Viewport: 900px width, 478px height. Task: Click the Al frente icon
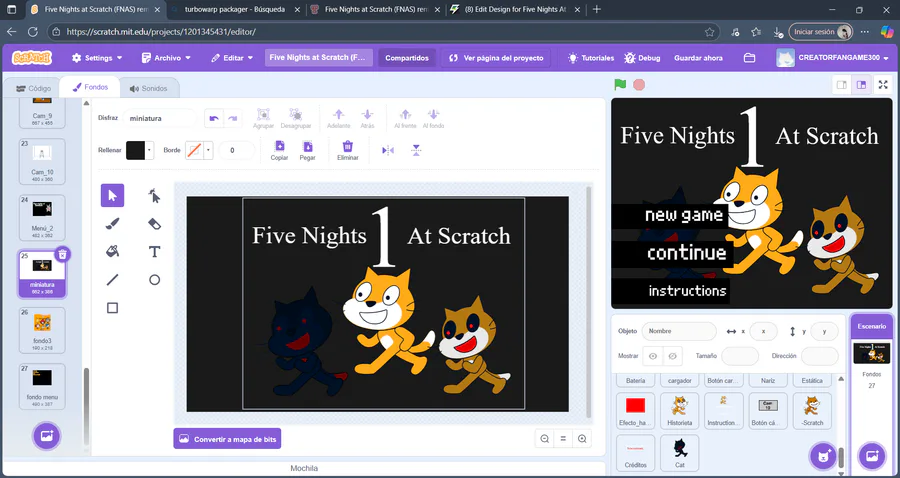pos(405,118)
